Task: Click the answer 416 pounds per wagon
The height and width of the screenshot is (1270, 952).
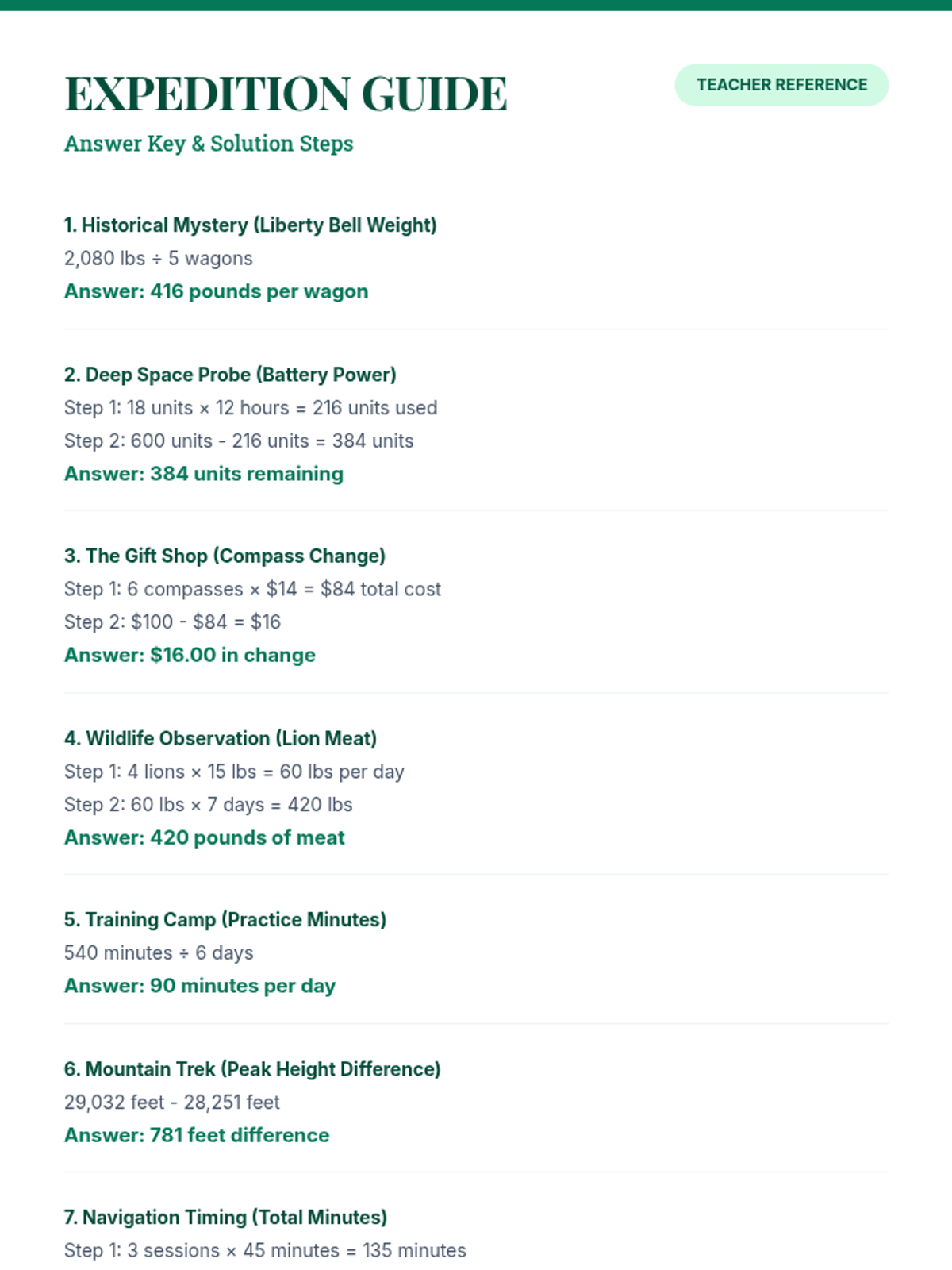Action: click(x=216, y=291)
